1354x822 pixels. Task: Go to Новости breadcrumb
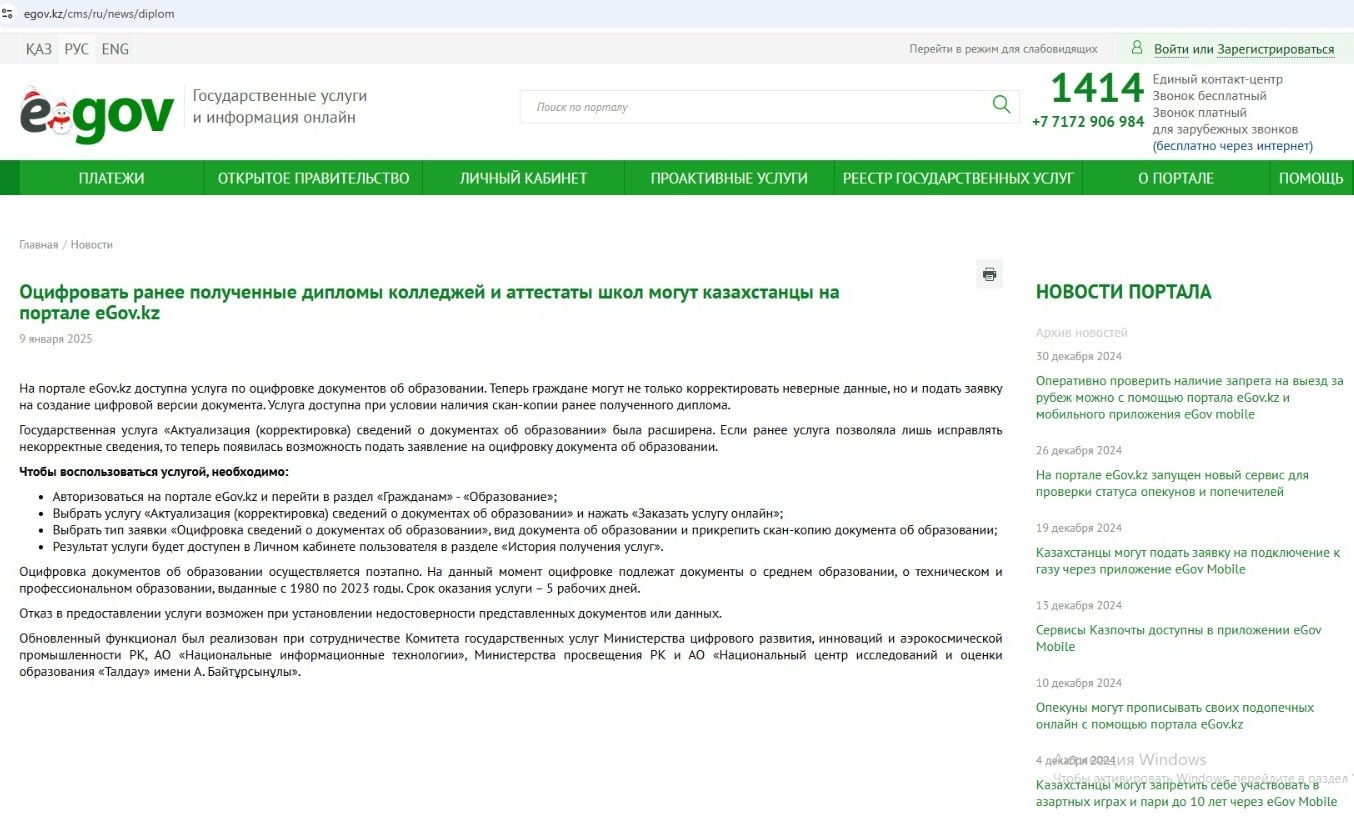92,244
